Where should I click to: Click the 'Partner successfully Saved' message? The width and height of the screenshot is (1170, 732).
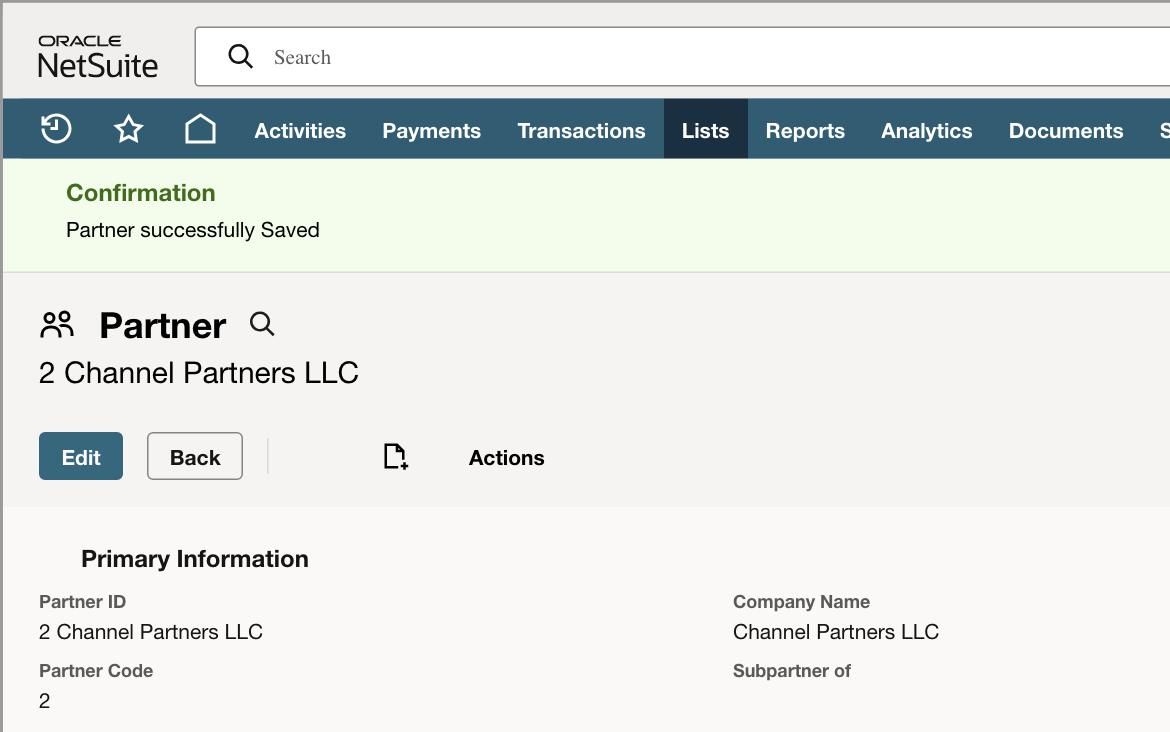193,230
